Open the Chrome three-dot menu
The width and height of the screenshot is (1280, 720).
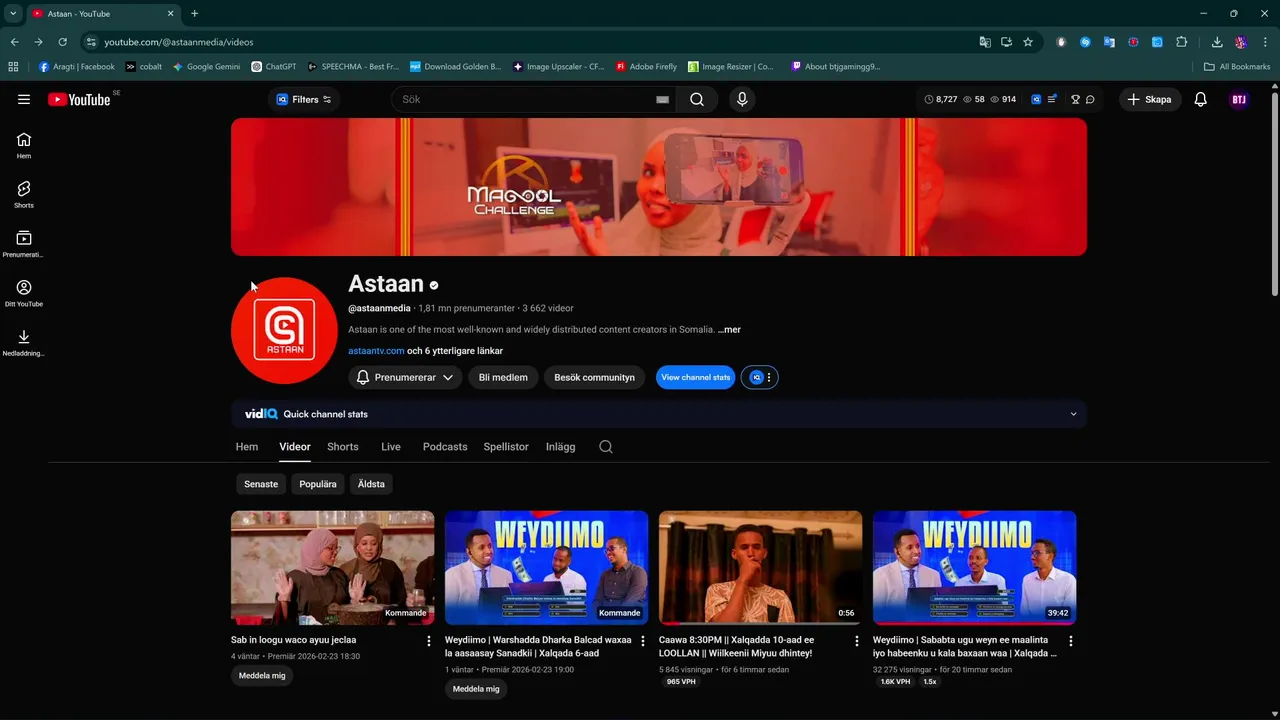click(1266, 42)
